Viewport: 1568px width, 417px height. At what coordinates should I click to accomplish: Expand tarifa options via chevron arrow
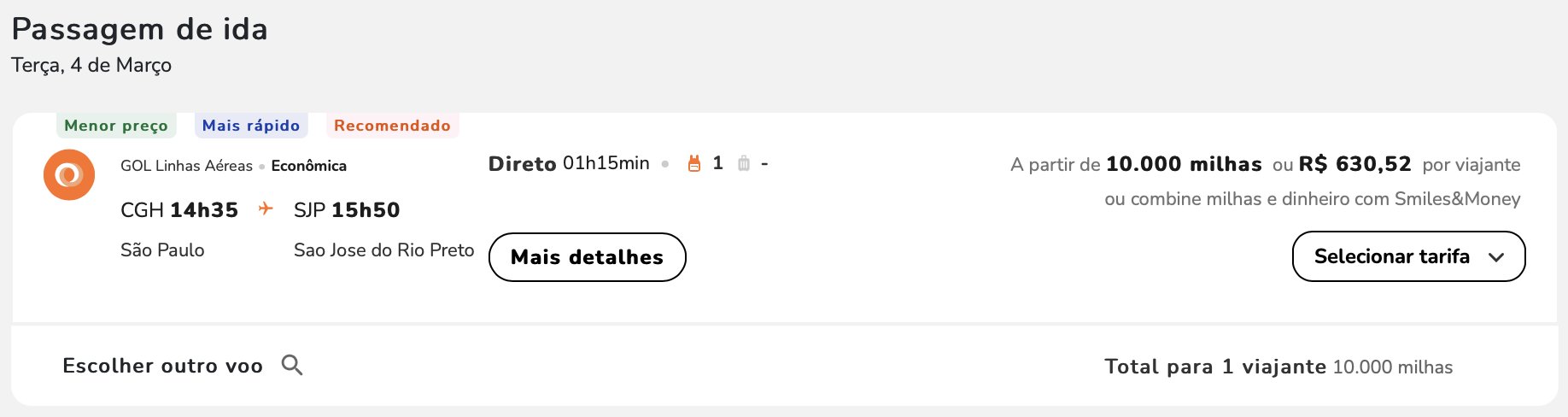tap(1495, 257)
